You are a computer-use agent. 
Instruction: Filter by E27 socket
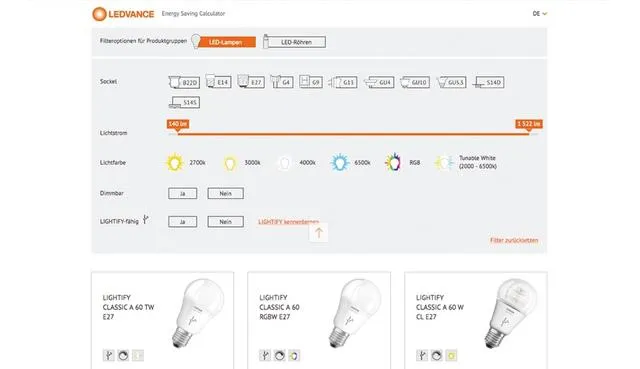click(251, 82)
